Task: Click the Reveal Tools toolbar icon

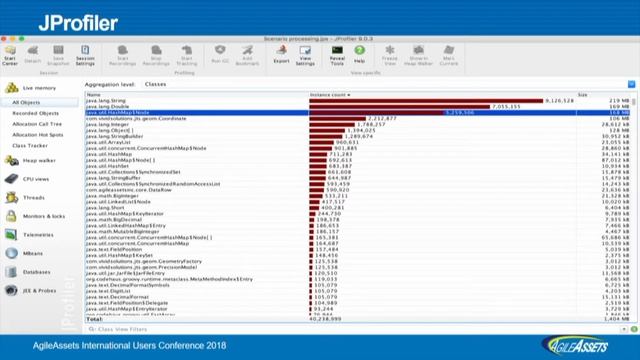Action: (337, 55)
